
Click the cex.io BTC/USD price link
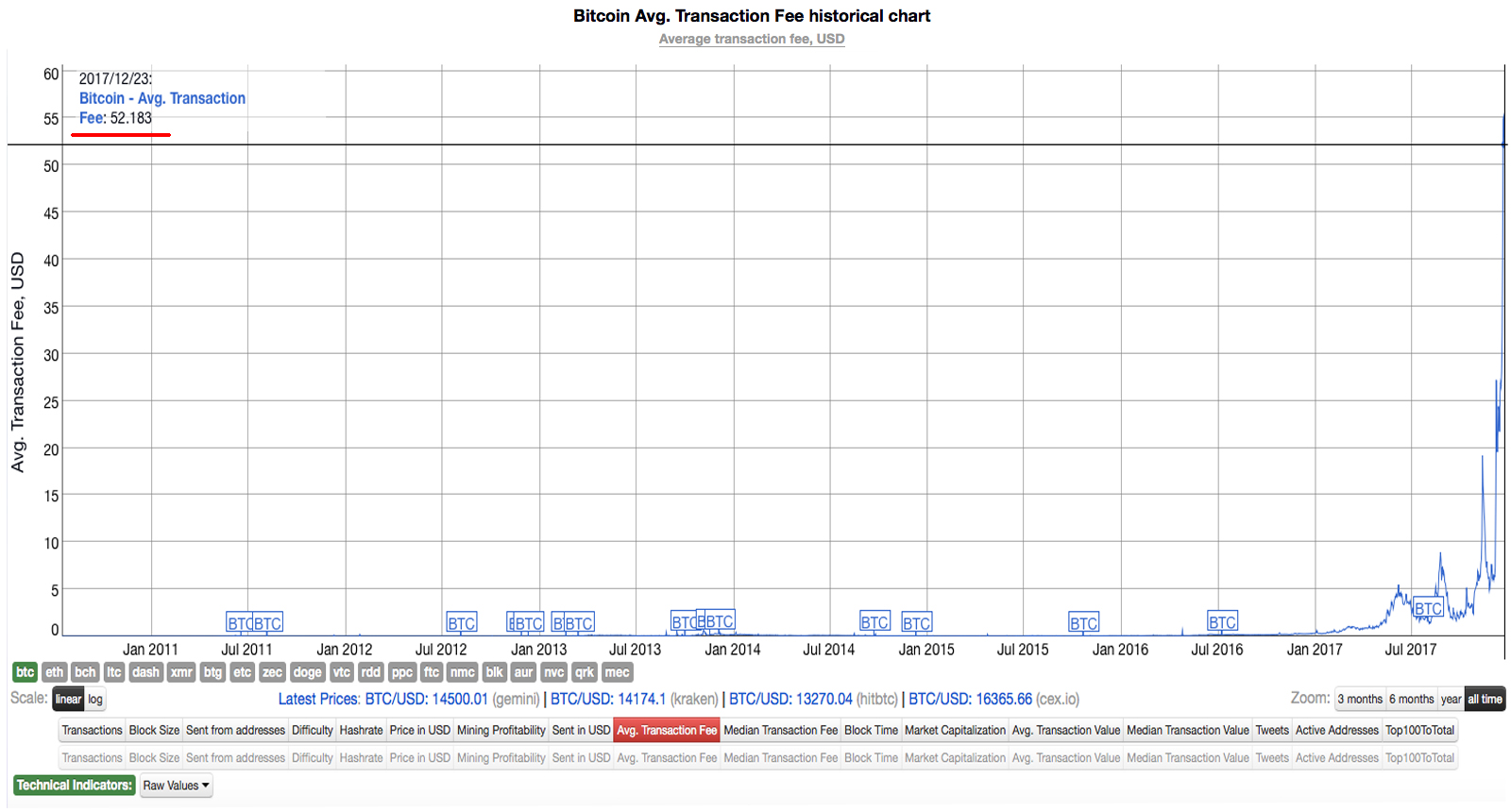[970, 700]
